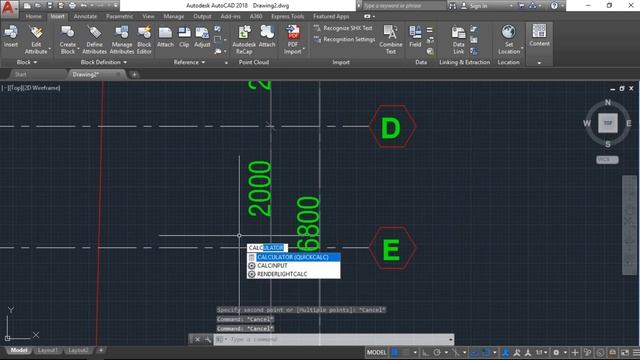640x360 pixels.
Task: Click the Undo arrow in Quick Access toolbar
Action: [x=84, y=6]
